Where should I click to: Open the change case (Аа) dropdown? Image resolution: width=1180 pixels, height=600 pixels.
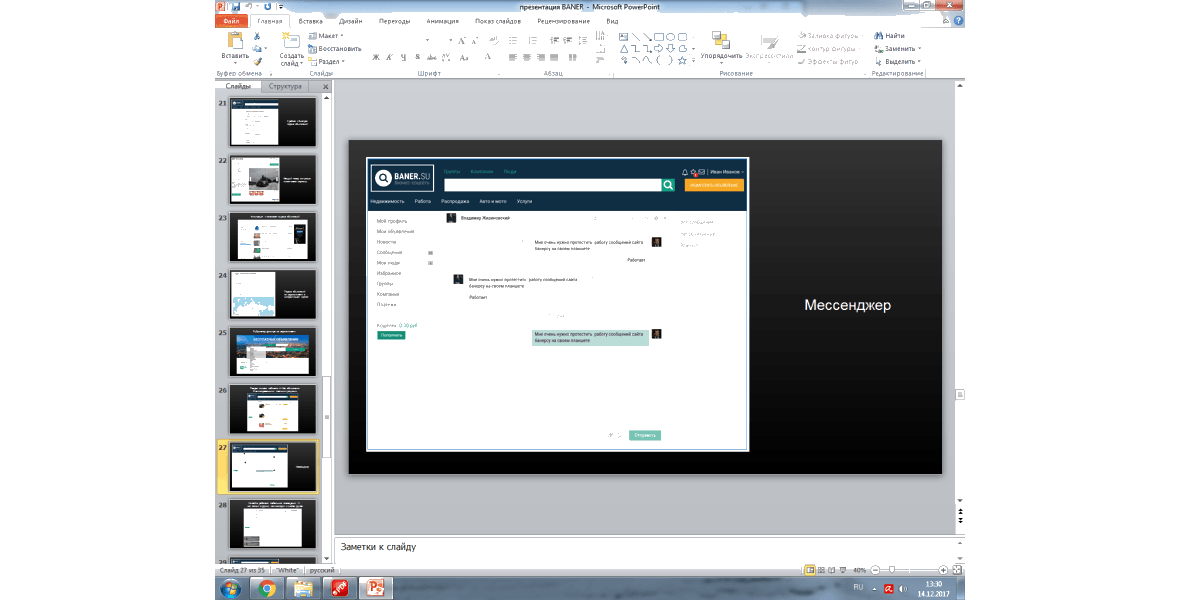(464, 57)
